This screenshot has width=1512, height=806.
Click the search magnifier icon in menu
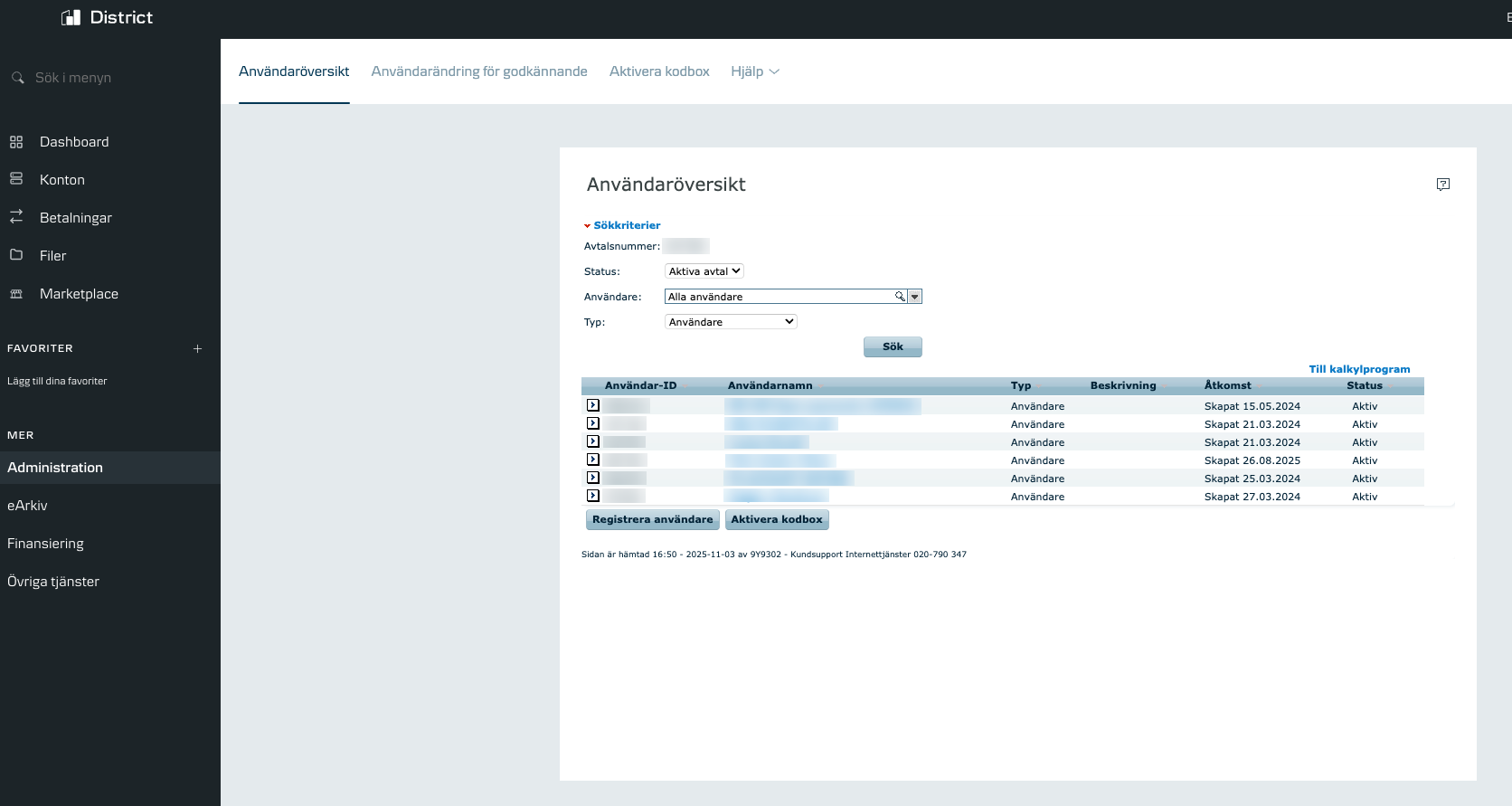click(x=17, y=78)
